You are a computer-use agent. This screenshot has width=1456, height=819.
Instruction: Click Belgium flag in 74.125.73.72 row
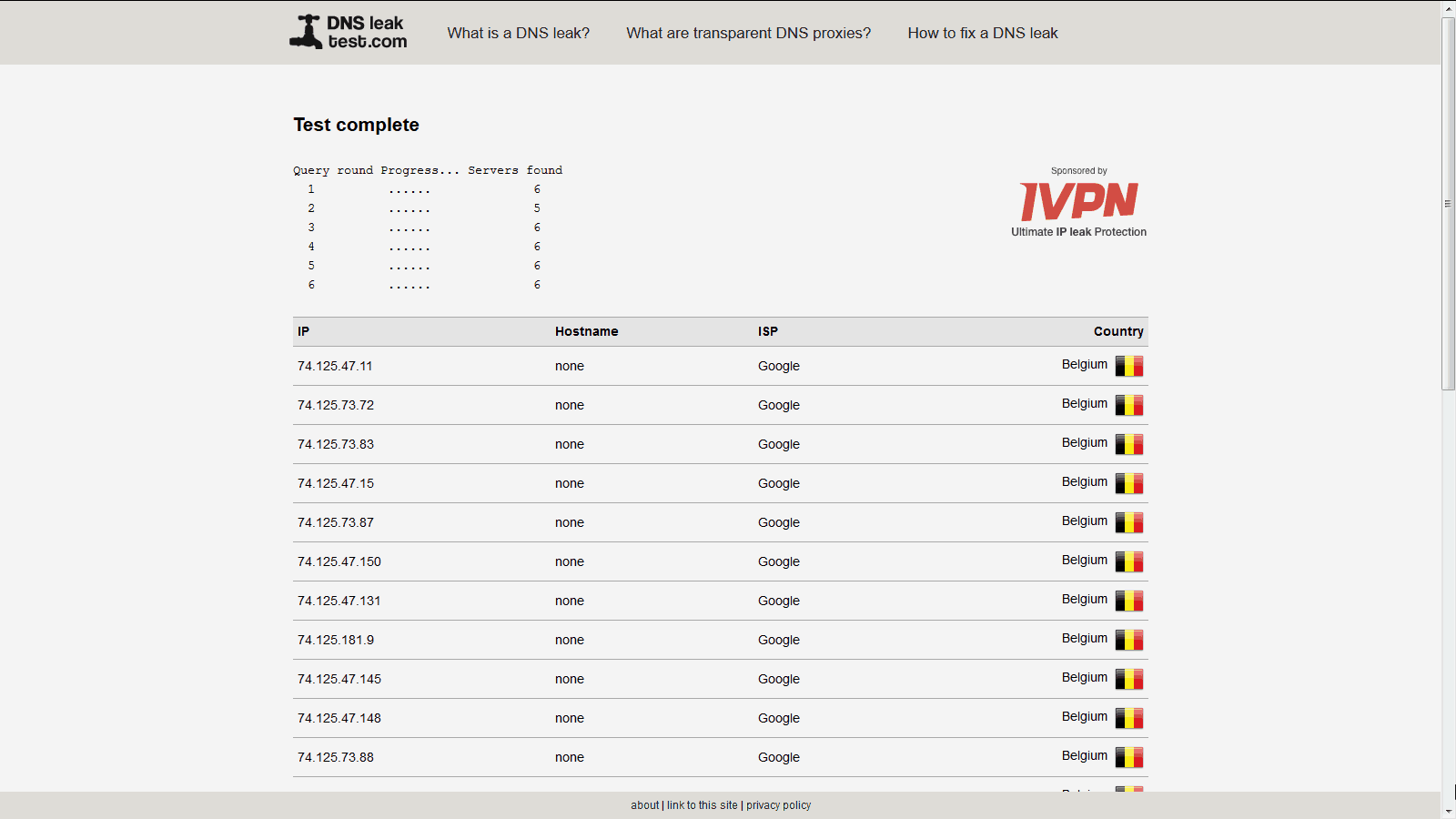(x=1129, y=405)
